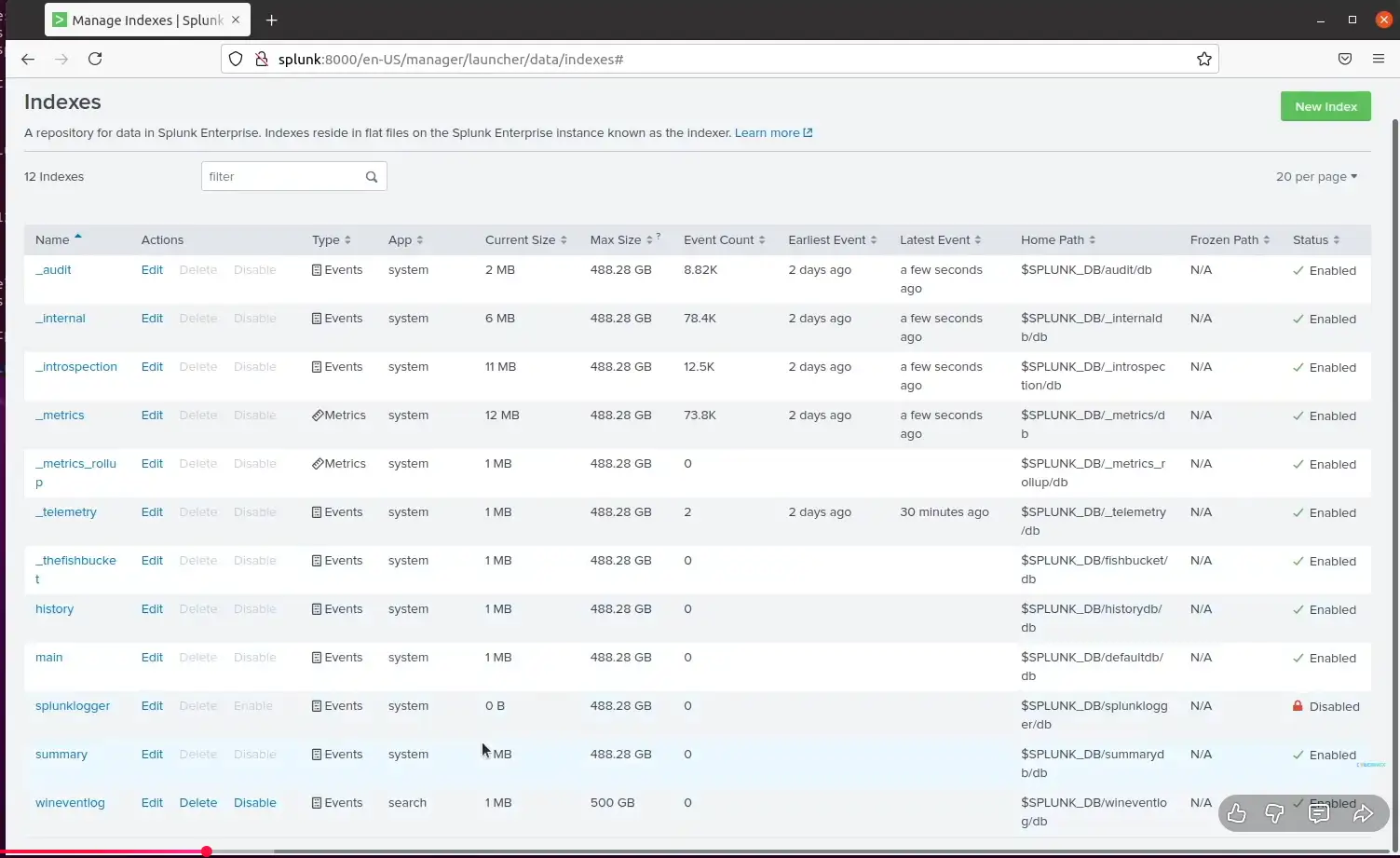The width and height of the screenshot is (1400, 858).
Task: Click the share arrow in the feedback bar
Action: pos(1365,812)
